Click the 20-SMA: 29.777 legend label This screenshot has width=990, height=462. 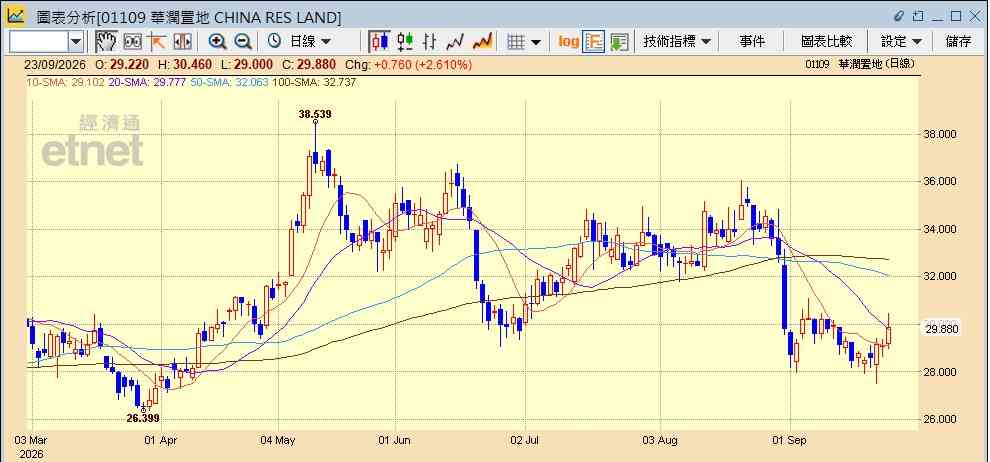pyautogui.click(x=147, y=82)
